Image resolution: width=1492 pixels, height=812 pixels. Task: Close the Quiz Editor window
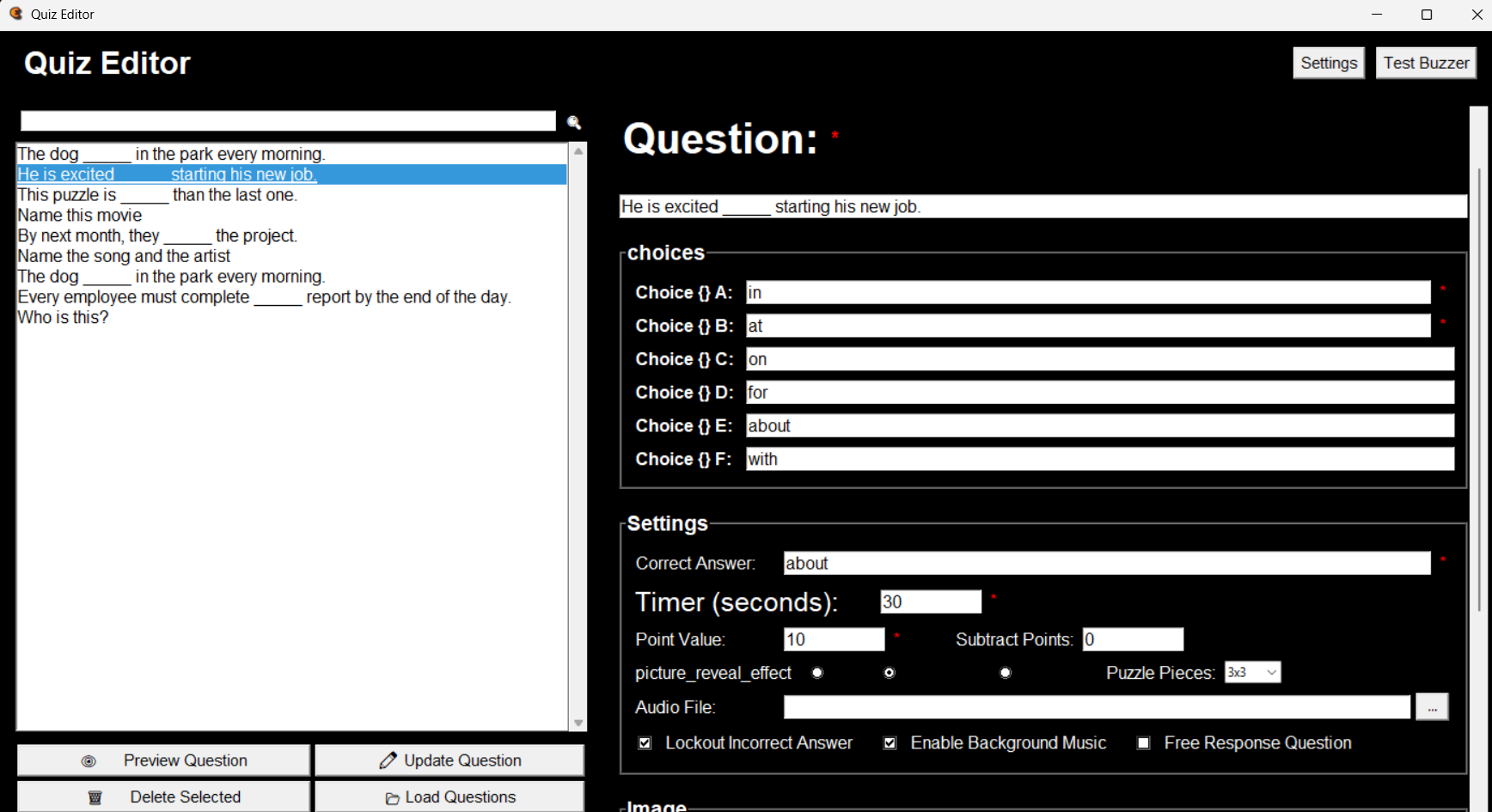(1477, 15)
